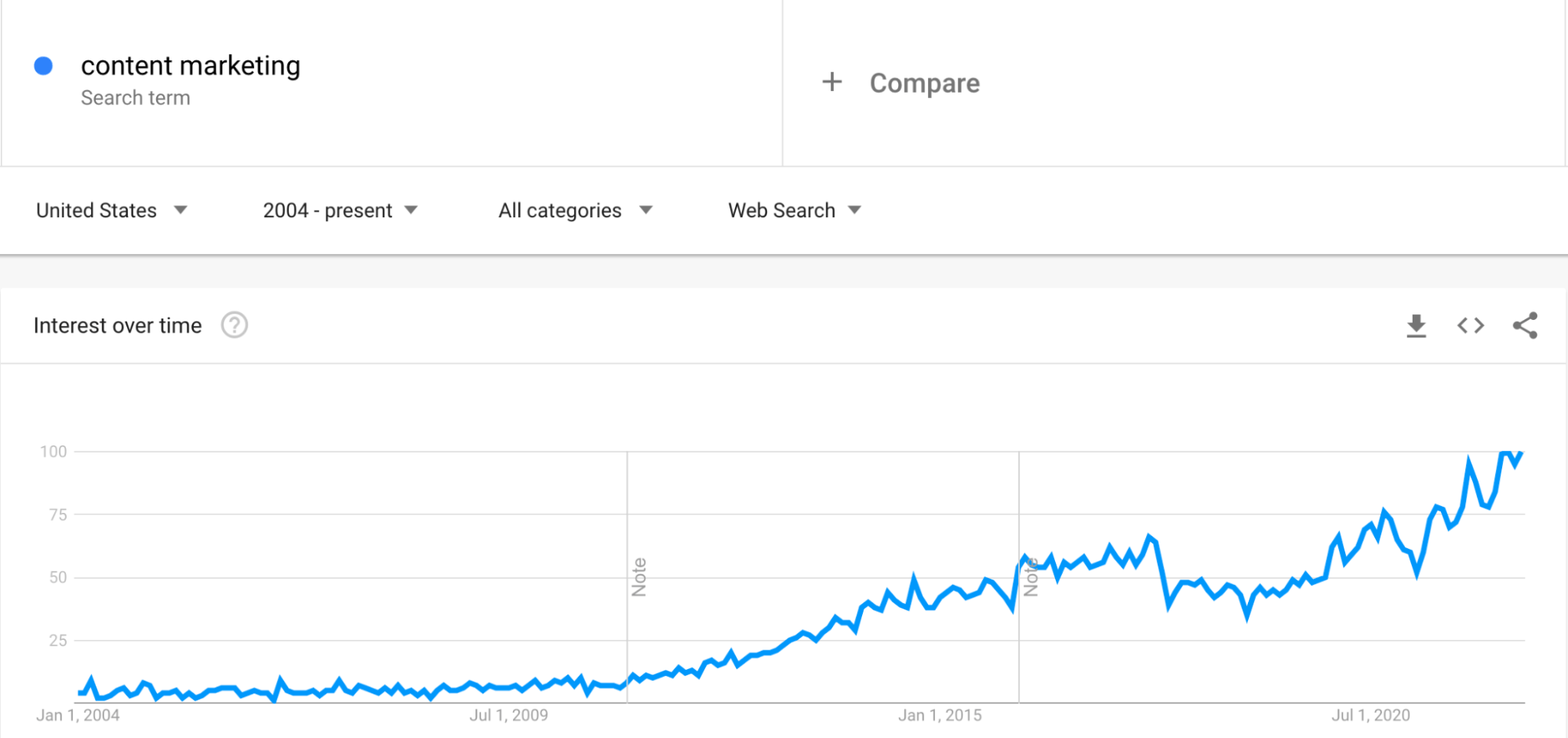Click the peak of the trend line near 2023
Viewport: 1568px width, 738px height.
pos(1507,453)
